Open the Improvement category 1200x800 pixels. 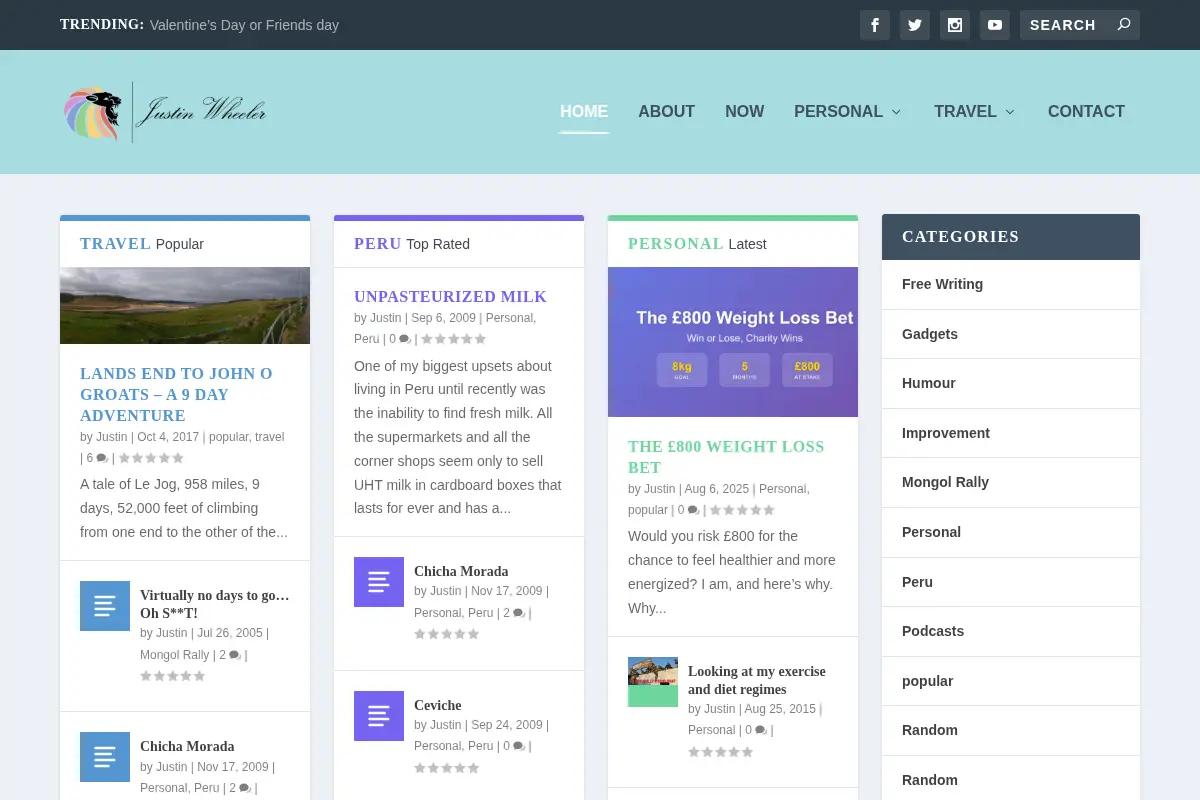946,433
